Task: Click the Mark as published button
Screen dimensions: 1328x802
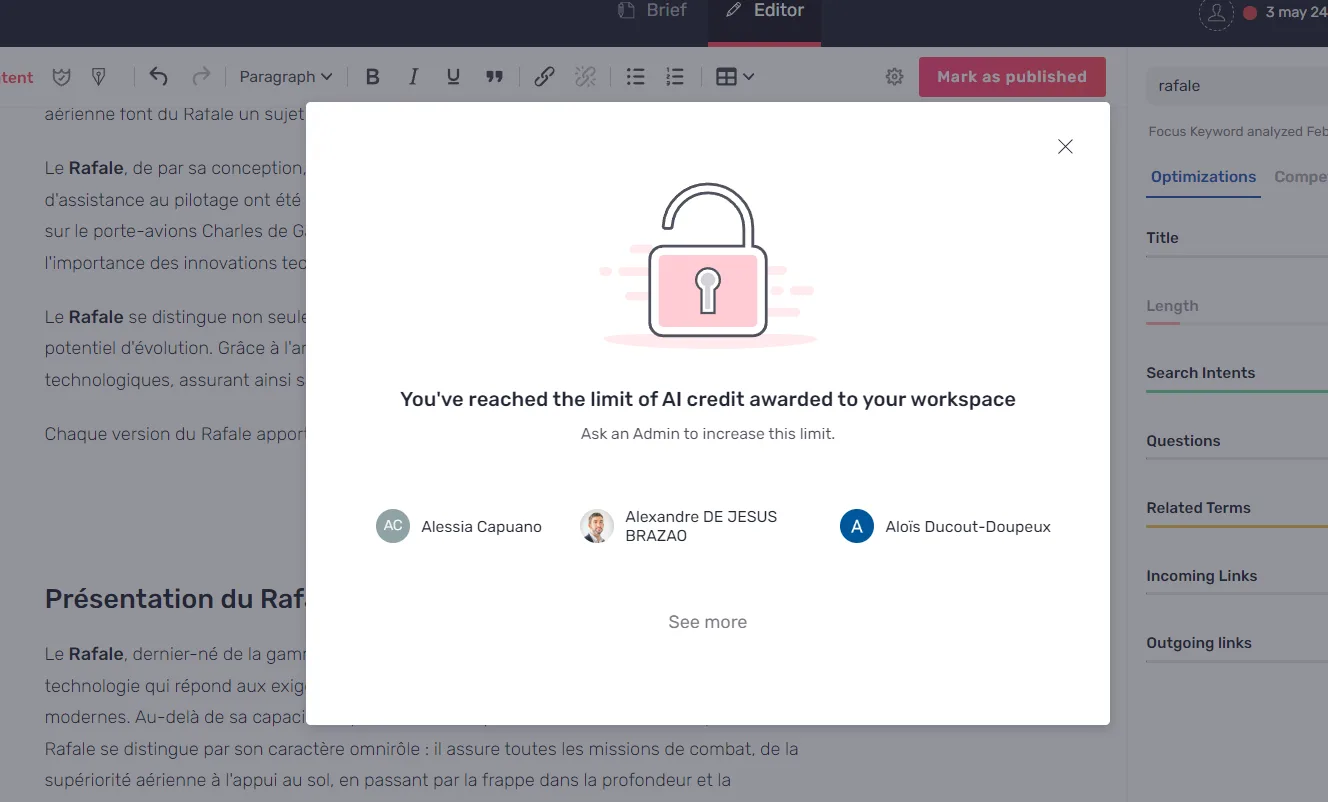Action: pyautogui.click(x=1012, y=77)
